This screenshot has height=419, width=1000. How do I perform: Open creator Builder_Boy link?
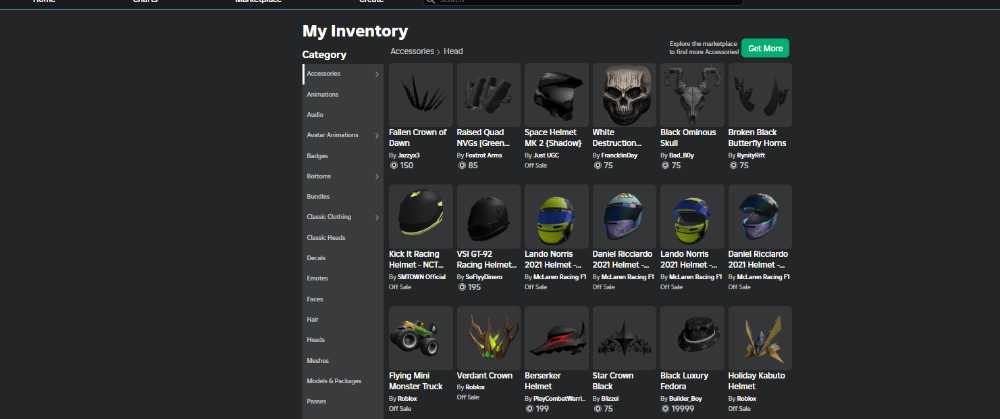tap(686, 399)
